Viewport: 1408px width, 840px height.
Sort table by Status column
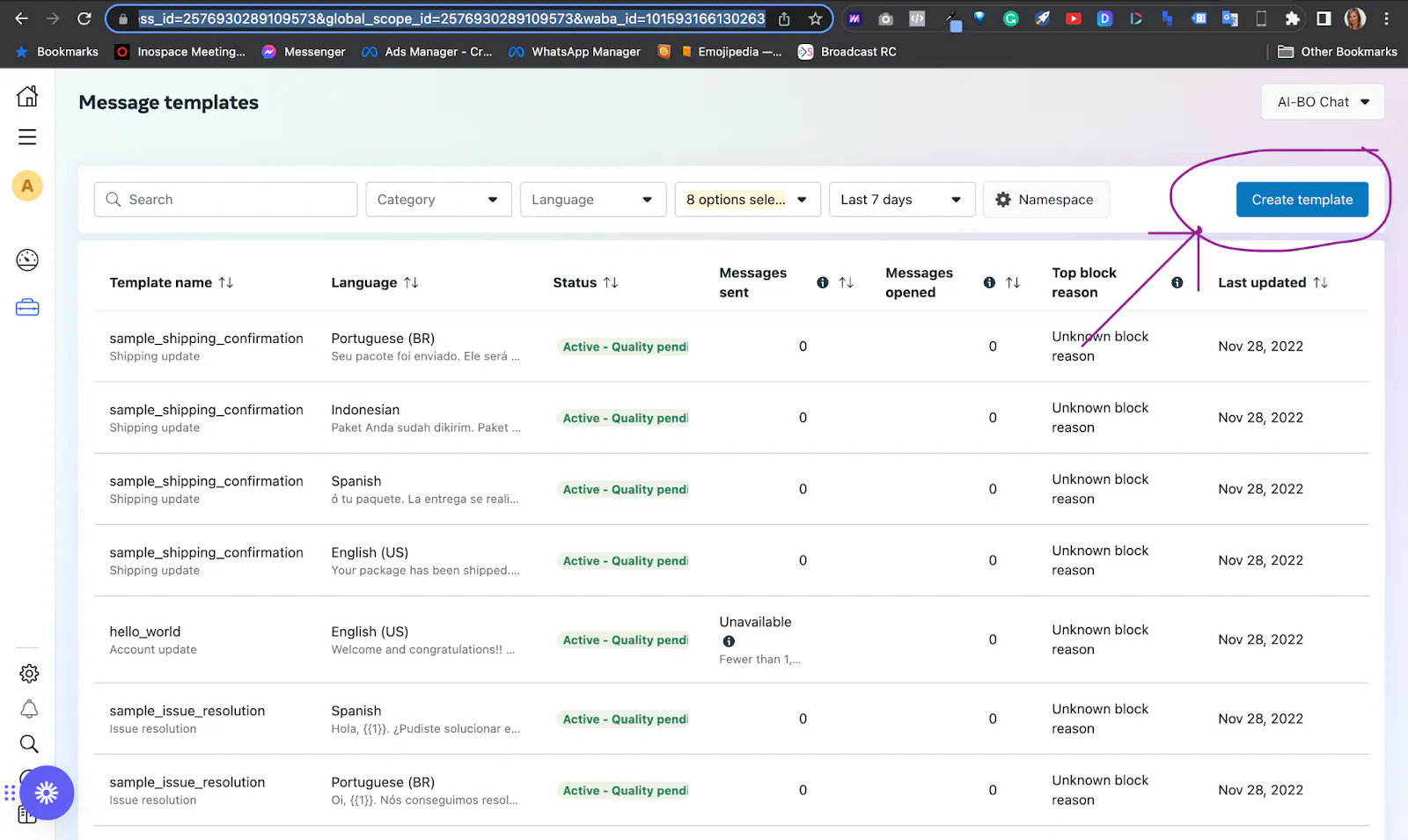click(x=611, y=282)
